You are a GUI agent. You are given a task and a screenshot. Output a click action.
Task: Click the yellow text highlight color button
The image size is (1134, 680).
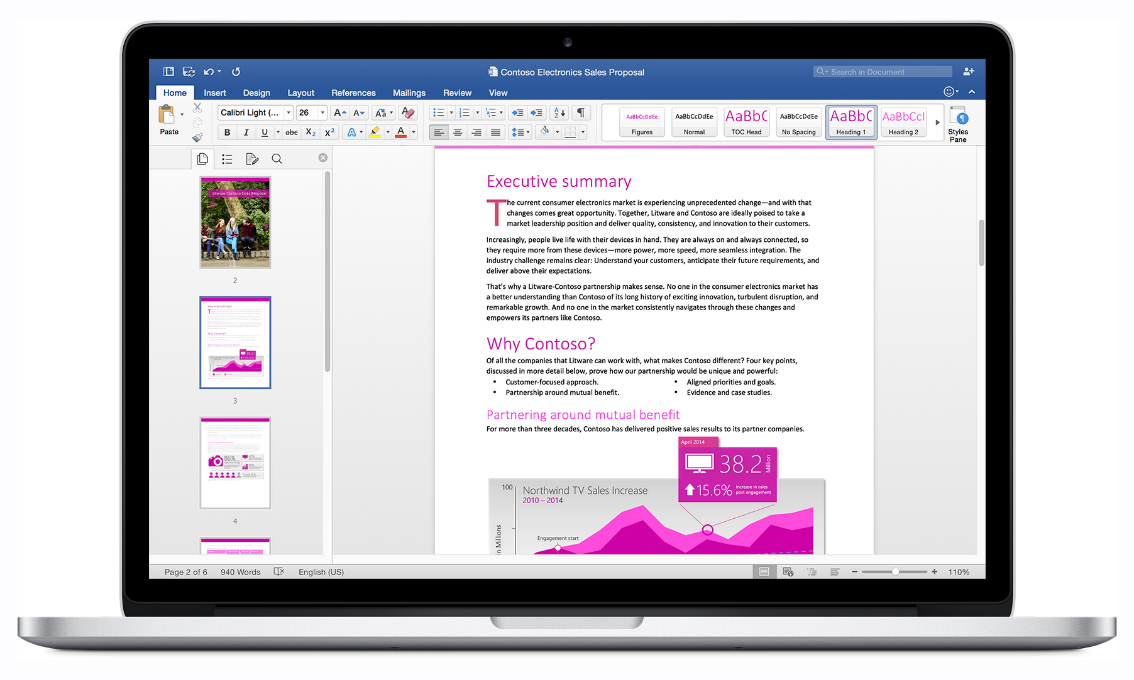(375, 132)
